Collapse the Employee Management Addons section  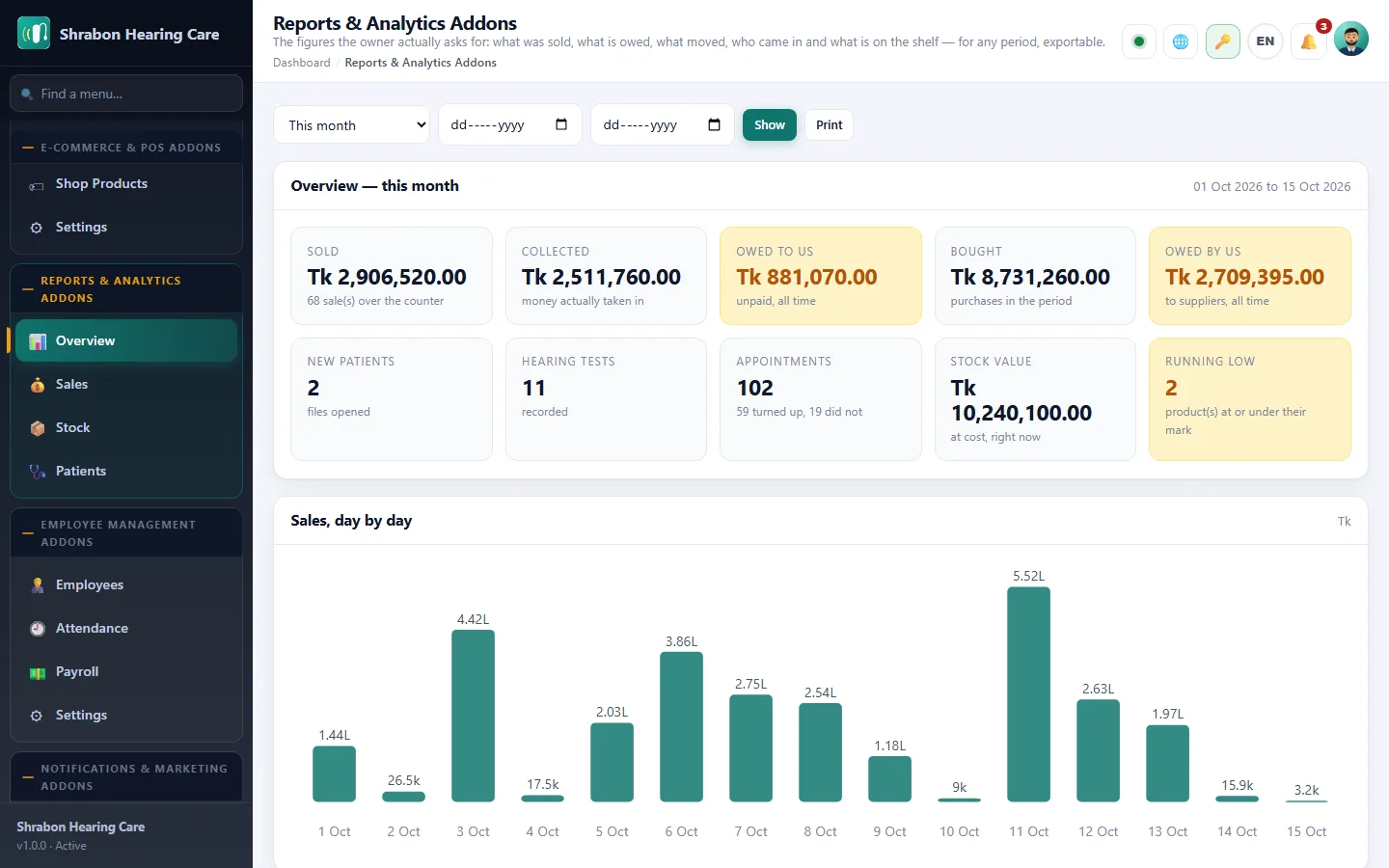(126, 533)
